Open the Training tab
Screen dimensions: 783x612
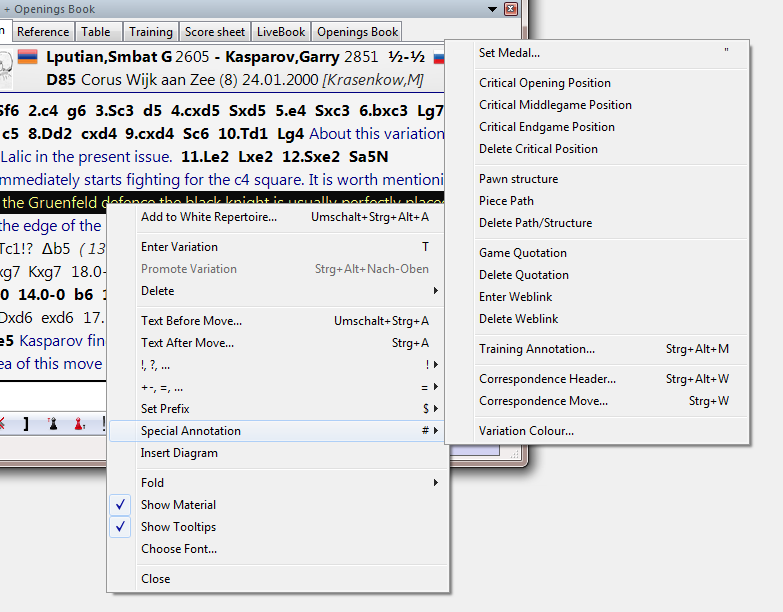[x=151, y=32]
